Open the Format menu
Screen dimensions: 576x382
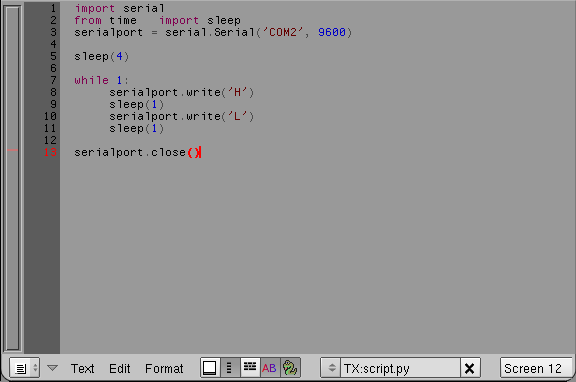pos(164,368)
